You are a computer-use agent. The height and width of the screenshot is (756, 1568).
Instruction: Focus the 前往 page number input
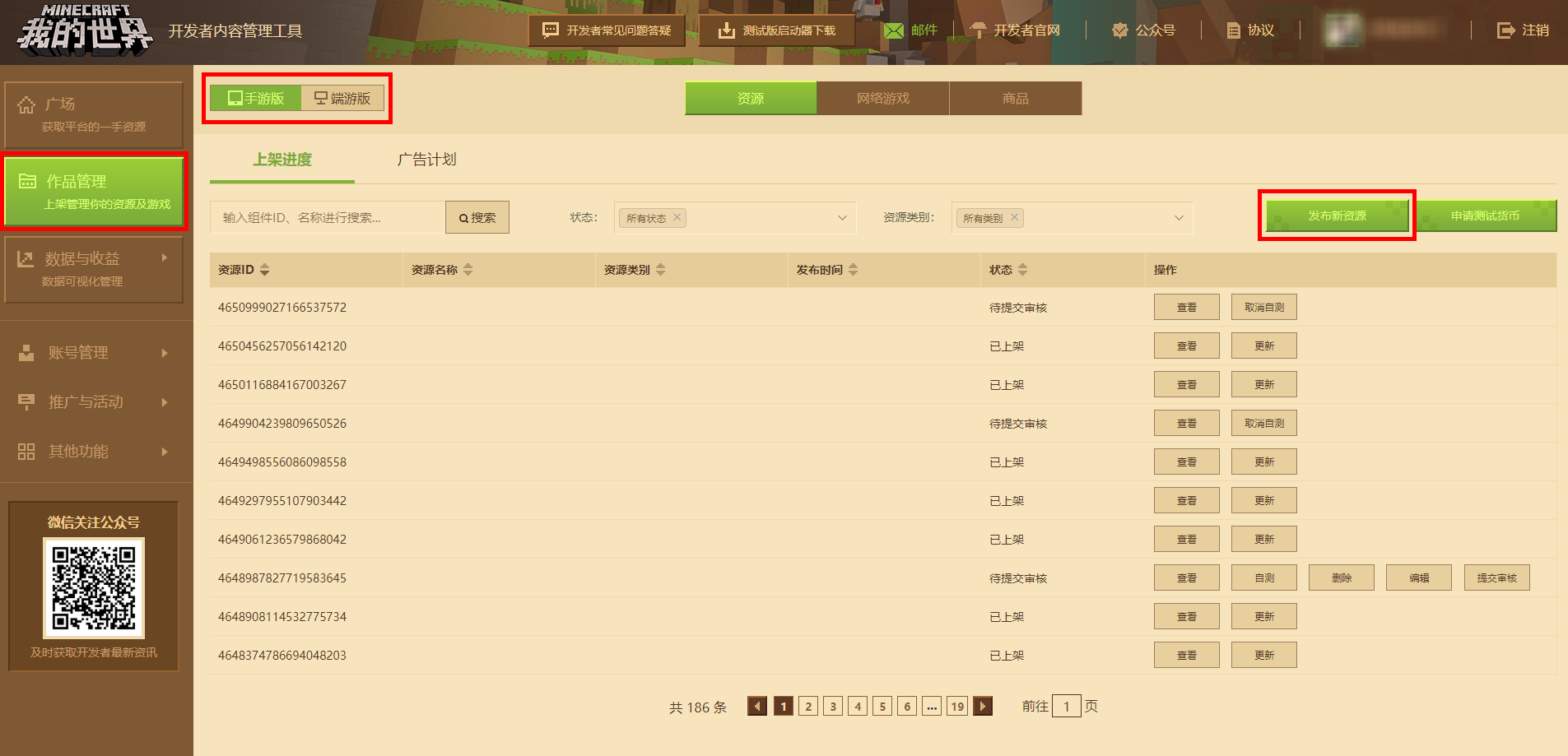coord(1066,706)
